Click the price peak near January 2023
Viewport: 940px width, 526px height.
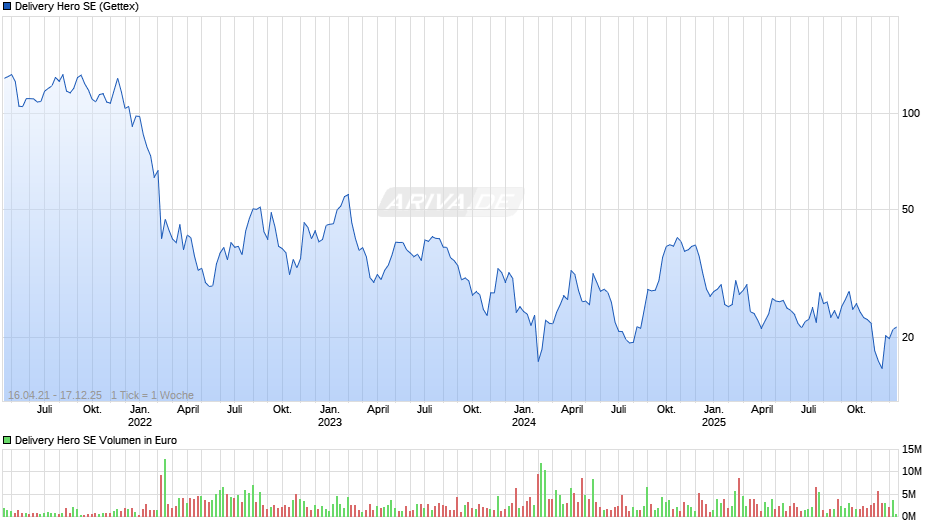(348, 195)
